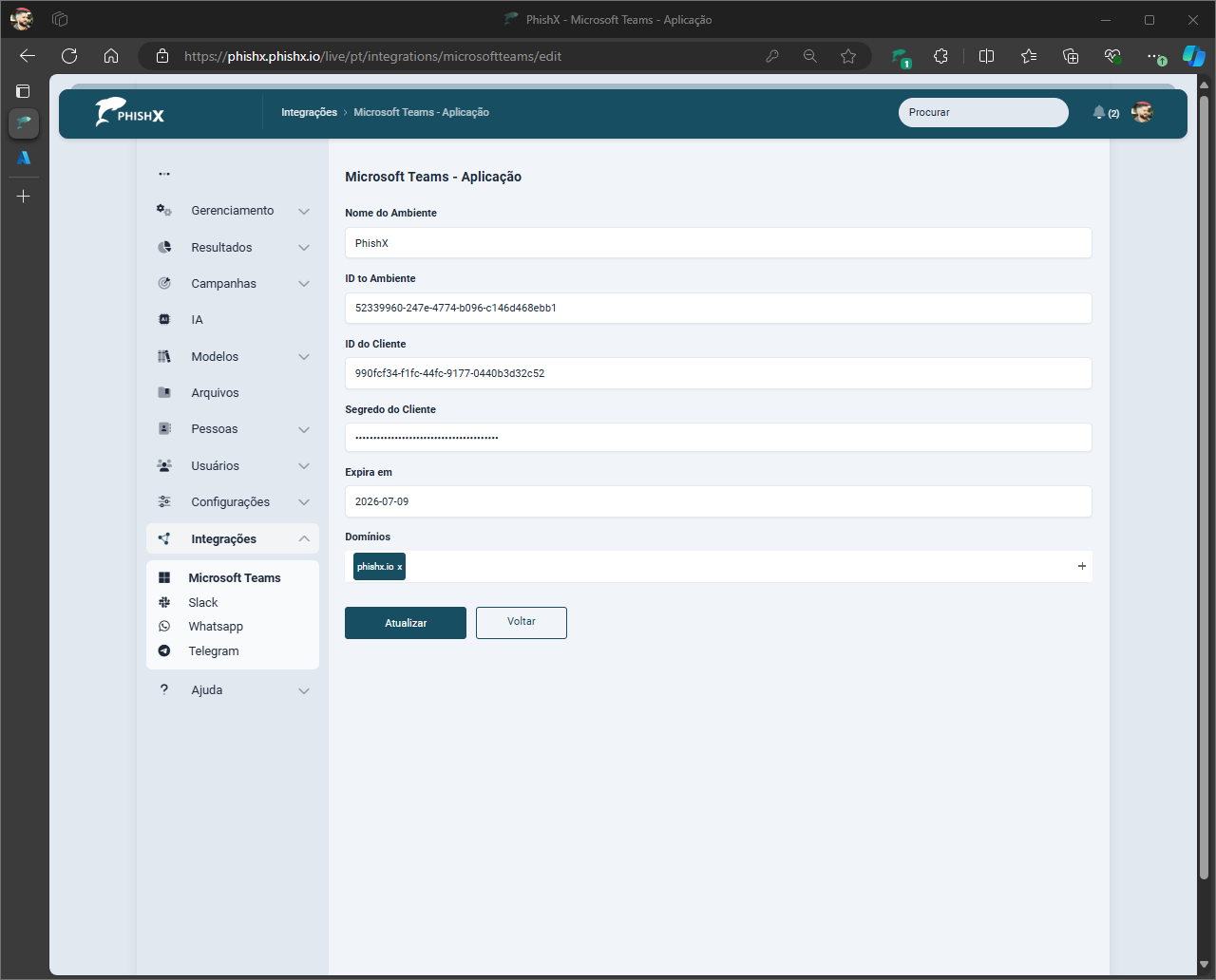
Task: Add page to favorites star icon
Action: 848,56
